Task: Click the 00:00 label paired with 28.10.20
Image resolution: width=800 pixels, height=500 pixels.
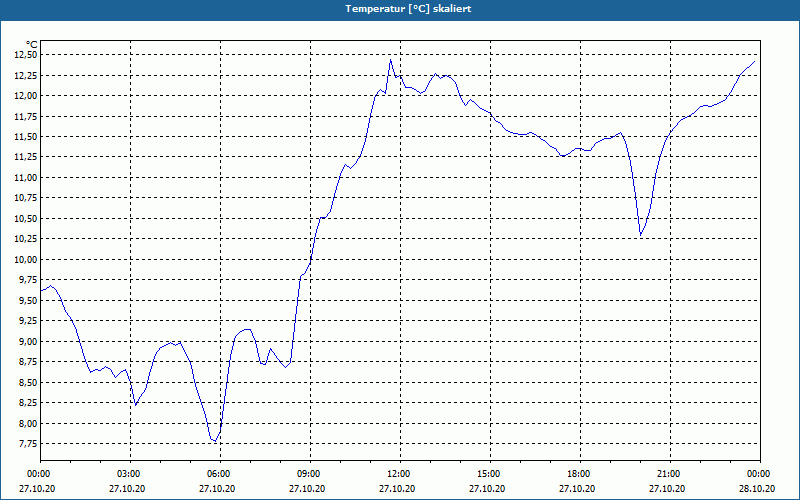Action: click(x=760, y=474)
